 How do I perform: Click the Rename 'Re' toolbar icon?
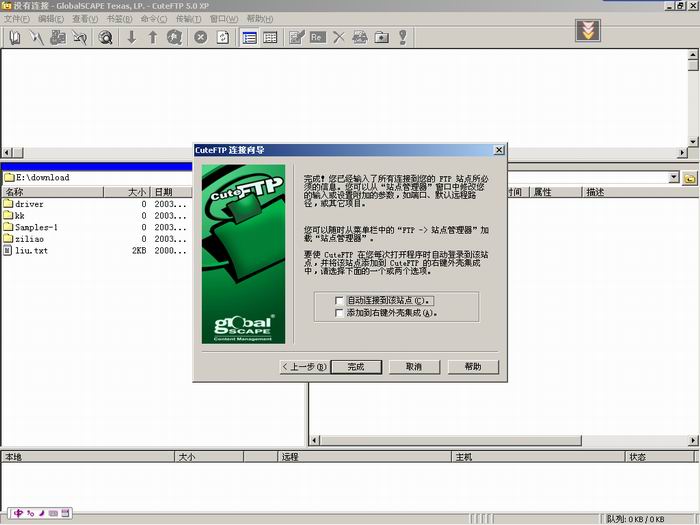(x=318, y=38)
